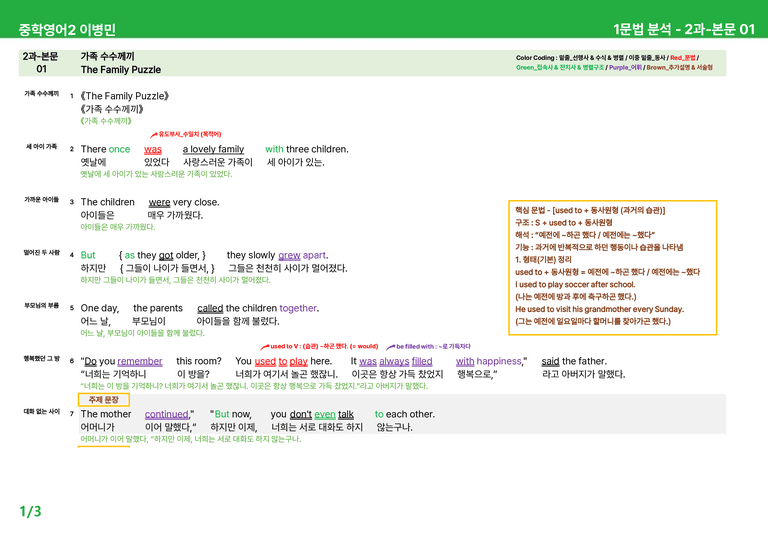Click the red underlined word 'was'
The width and height of the screenshot is (768, 543).
pyautogui.click(x=153, y=149)
